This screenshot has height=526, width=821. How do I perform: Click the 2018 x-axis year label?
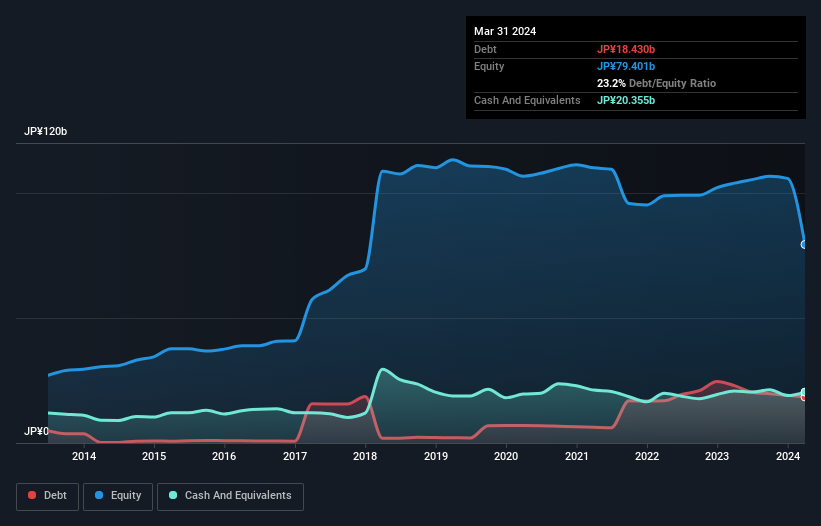pyautogui.click(x=365, y=456)
